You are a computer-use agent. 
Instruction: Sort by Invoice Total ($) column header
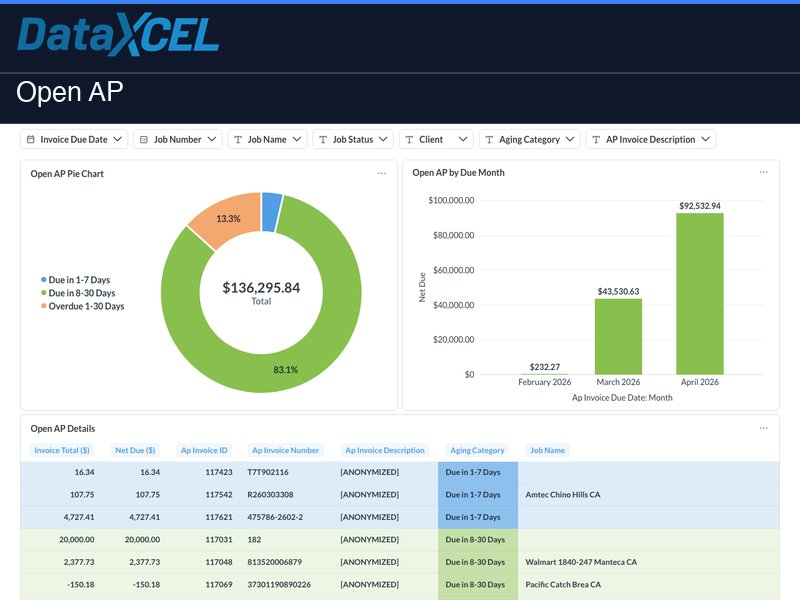[62, 450]
